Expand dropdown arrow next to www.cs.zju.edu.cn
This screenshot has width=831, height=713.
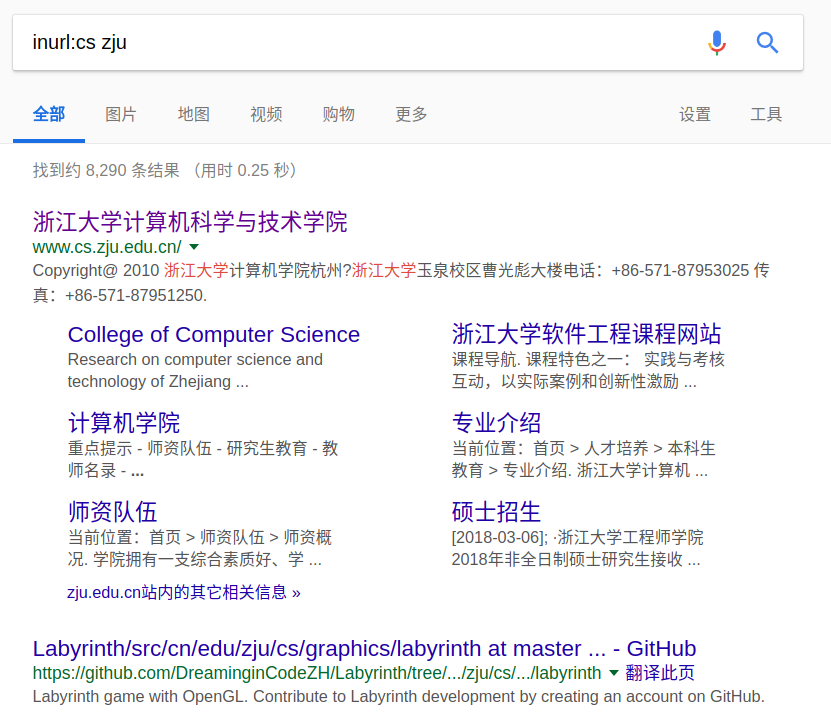click(194, 247)
